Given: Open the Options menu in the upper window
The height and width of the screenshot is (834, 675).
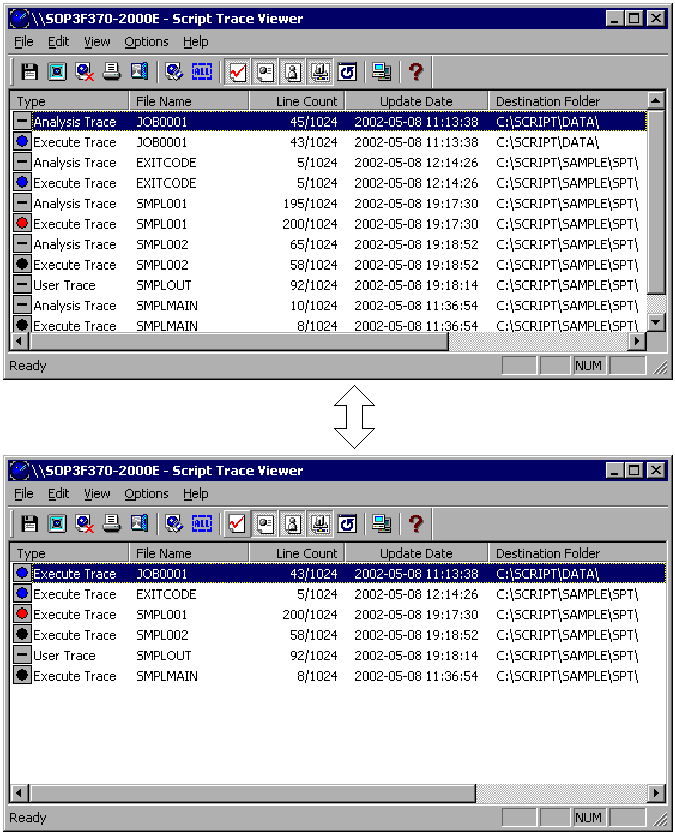Looking at the screenshot, I should pos(146,42).
